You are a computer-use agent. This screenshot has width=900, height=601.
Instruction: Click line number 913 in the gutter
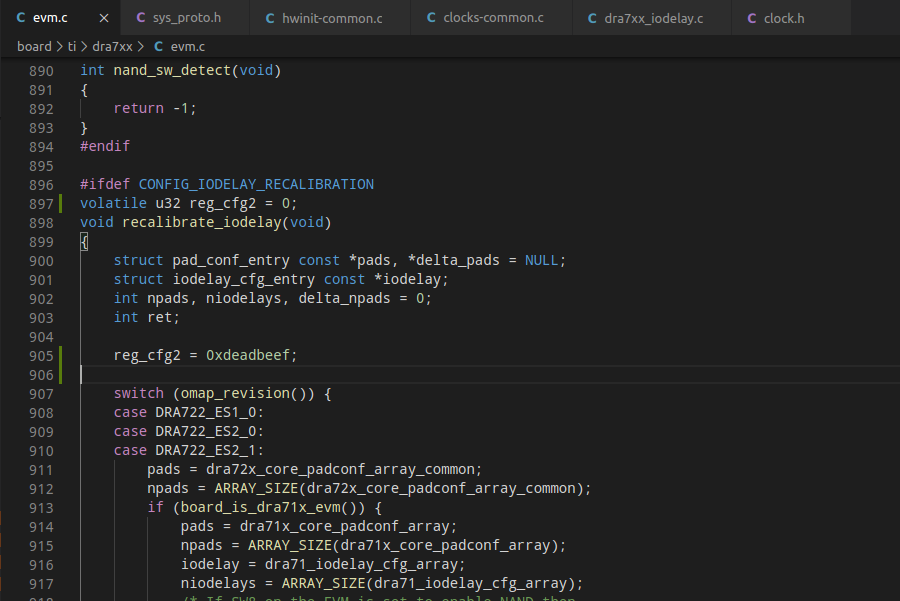tap(41, 508)
